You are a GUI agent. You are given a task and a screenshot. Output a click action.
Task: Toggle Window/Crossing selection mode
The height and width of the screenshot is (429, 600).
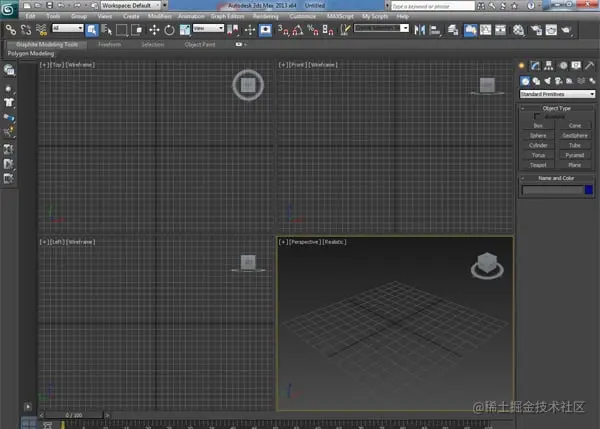tap(137, 30)
